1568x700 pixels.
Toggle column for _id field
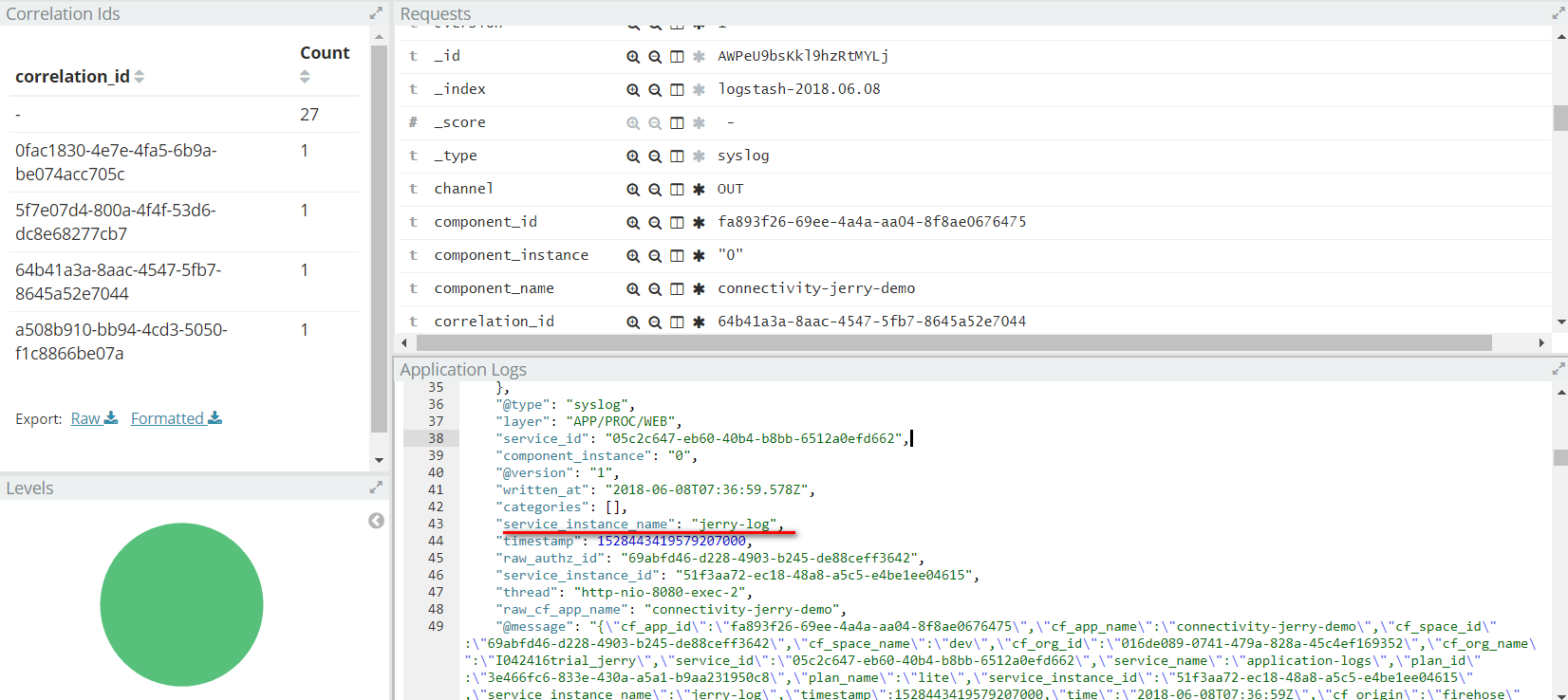point(677,57)
